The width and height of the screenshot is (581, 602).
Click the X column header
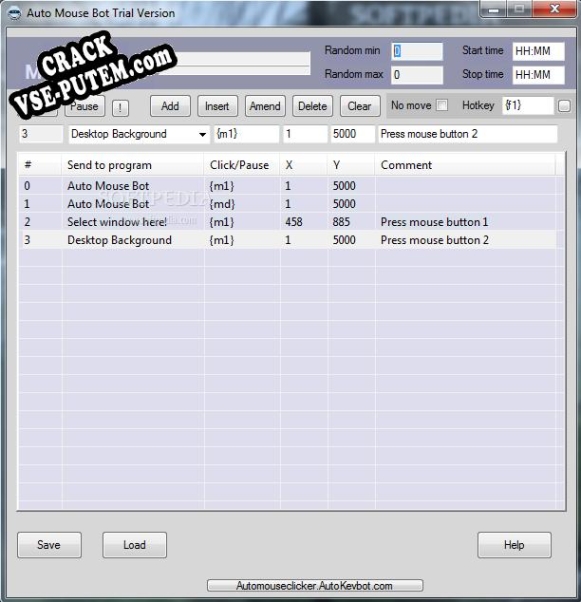pos(303,165)
